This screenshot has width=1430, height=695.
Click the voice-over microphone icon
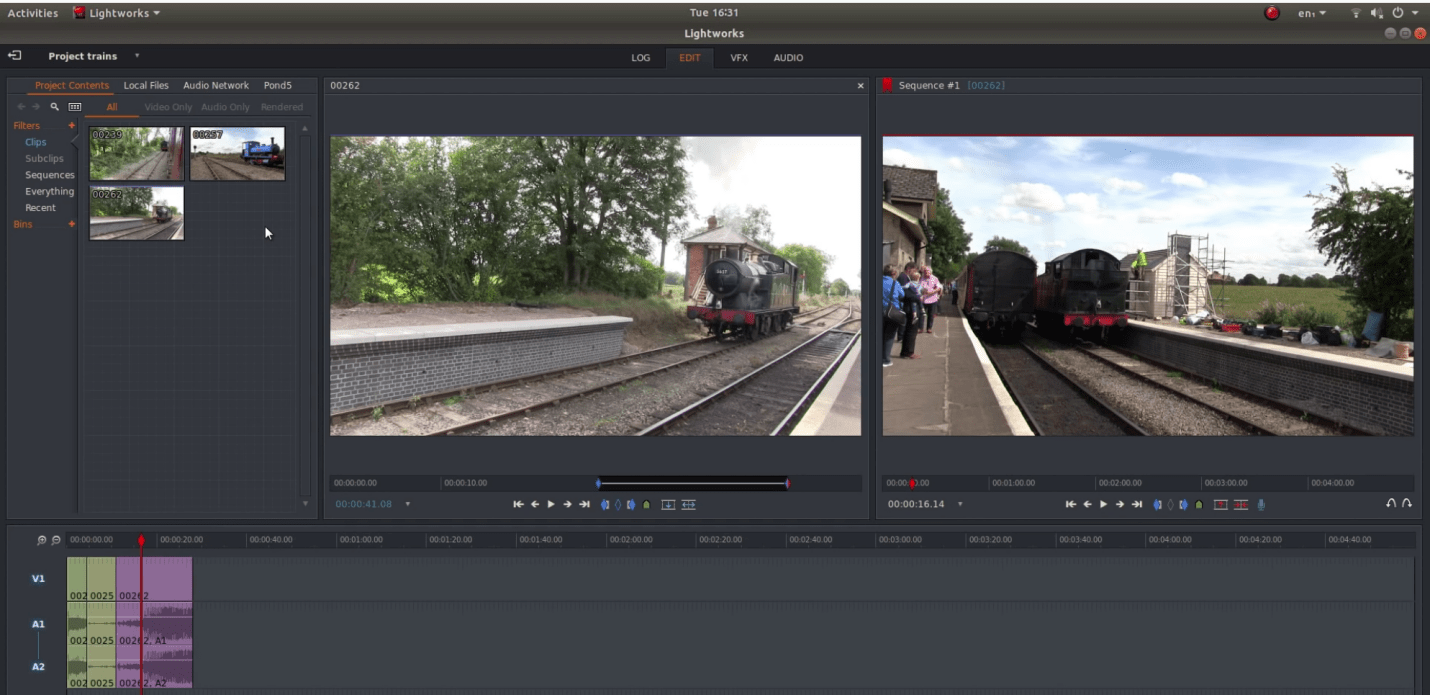tap(1261, 504)
